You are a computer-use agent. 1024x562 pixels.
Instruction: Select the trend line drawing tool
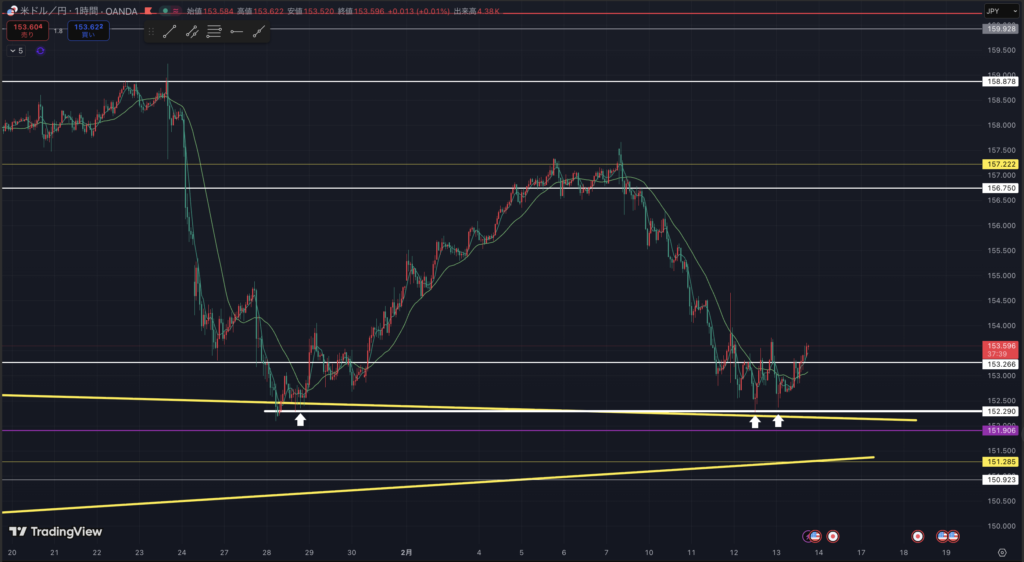coord(169,31)
